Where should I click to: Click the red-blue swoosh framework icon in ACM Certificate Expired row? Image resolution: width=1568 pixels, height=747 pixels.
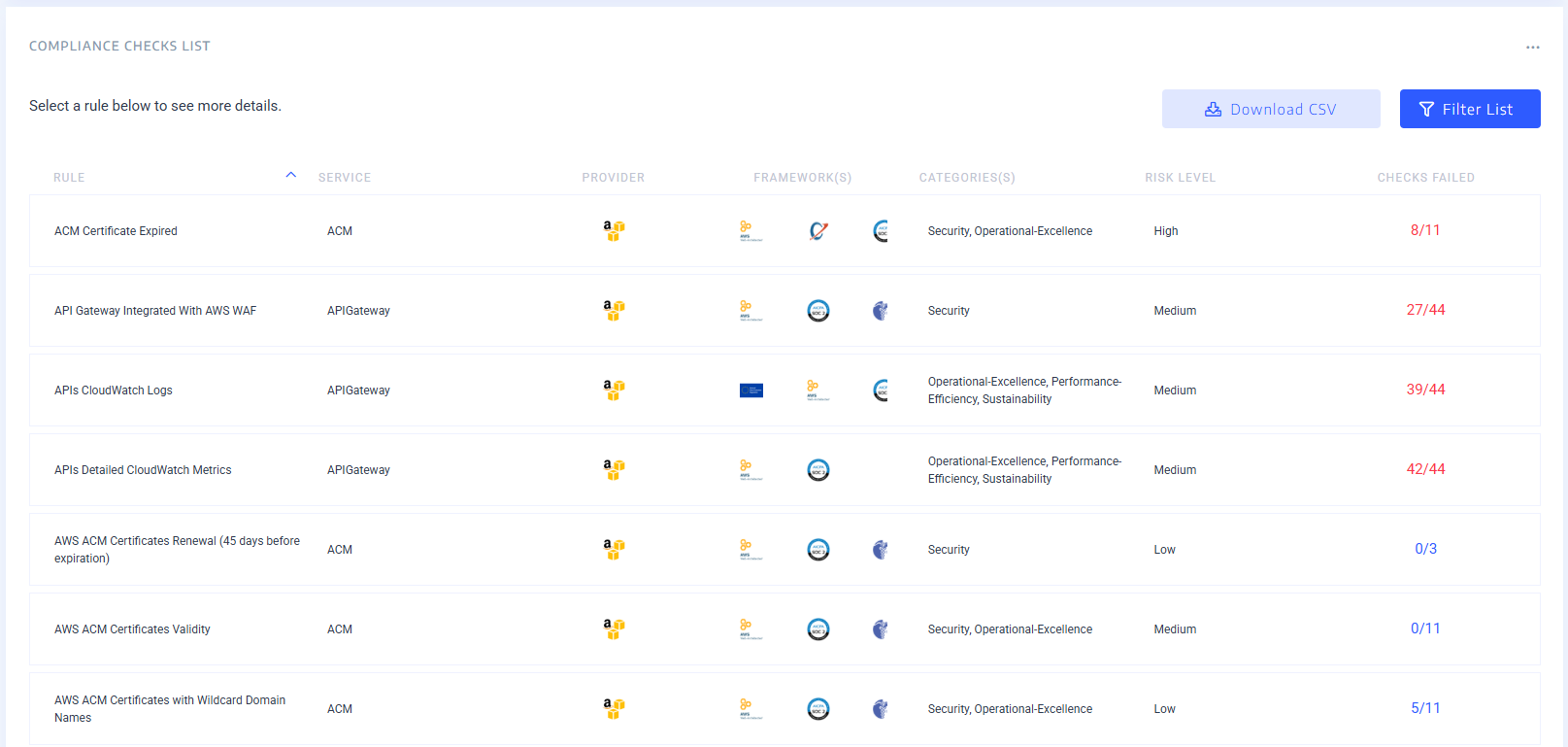click(818, 231)
